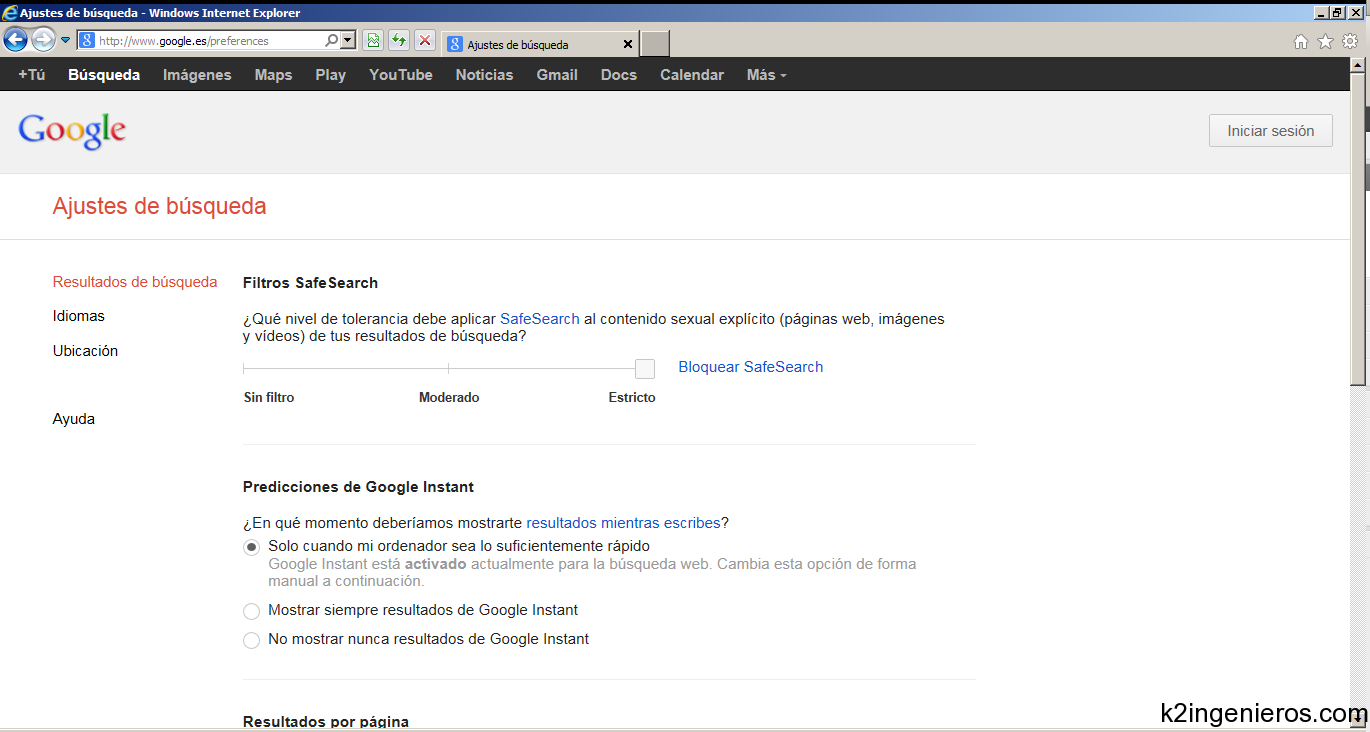
Task: Click the 'Estricto' slider label
Action: [632, 398]
